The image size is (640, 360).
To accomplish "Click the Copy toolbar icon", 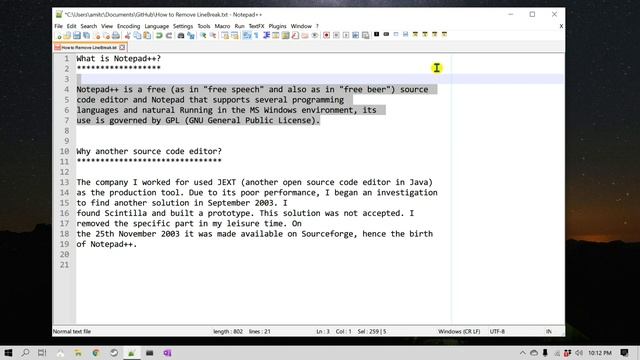I will [x=137, y=36].
